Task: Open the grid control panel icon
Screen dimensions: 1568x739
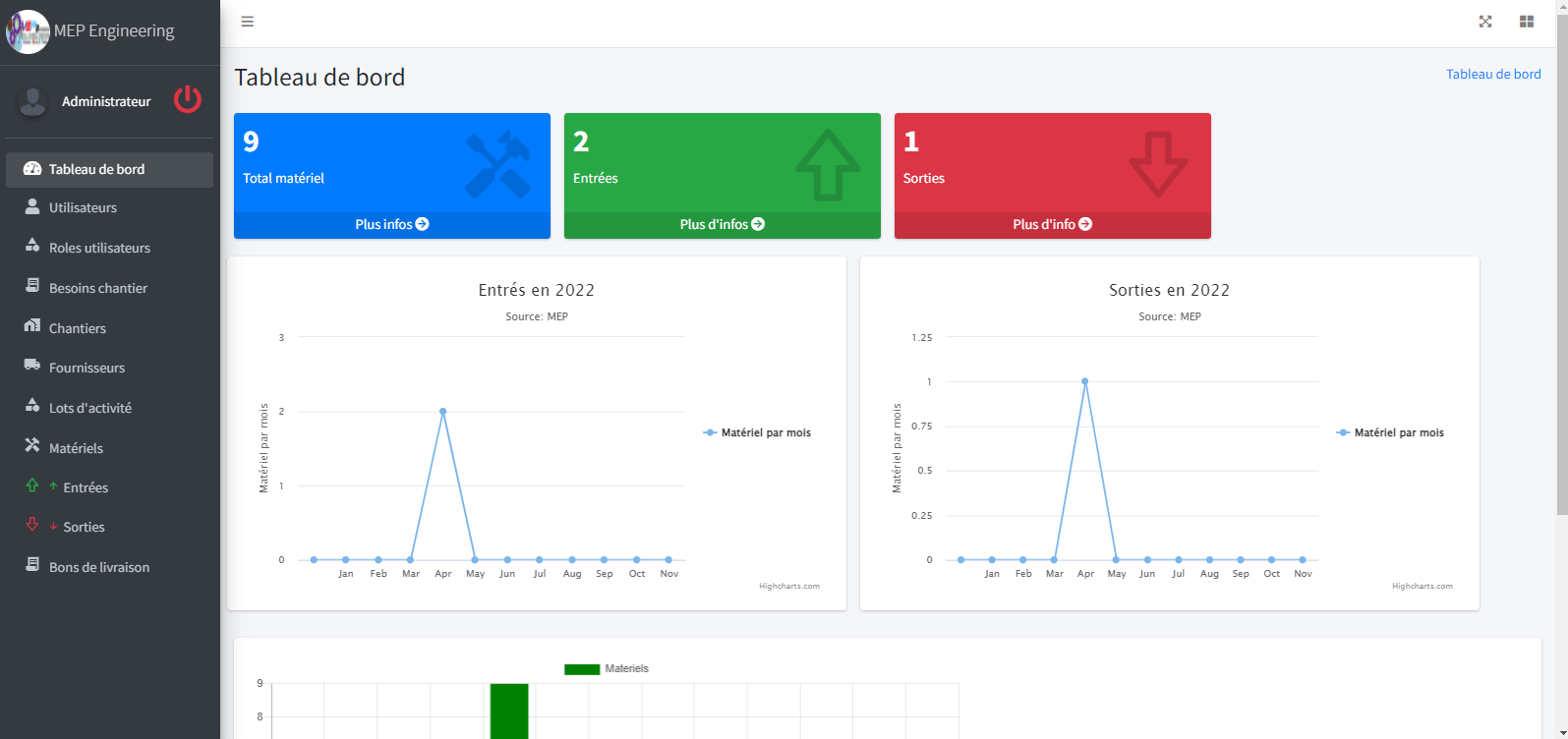Action: click(x=1526, y=22)
